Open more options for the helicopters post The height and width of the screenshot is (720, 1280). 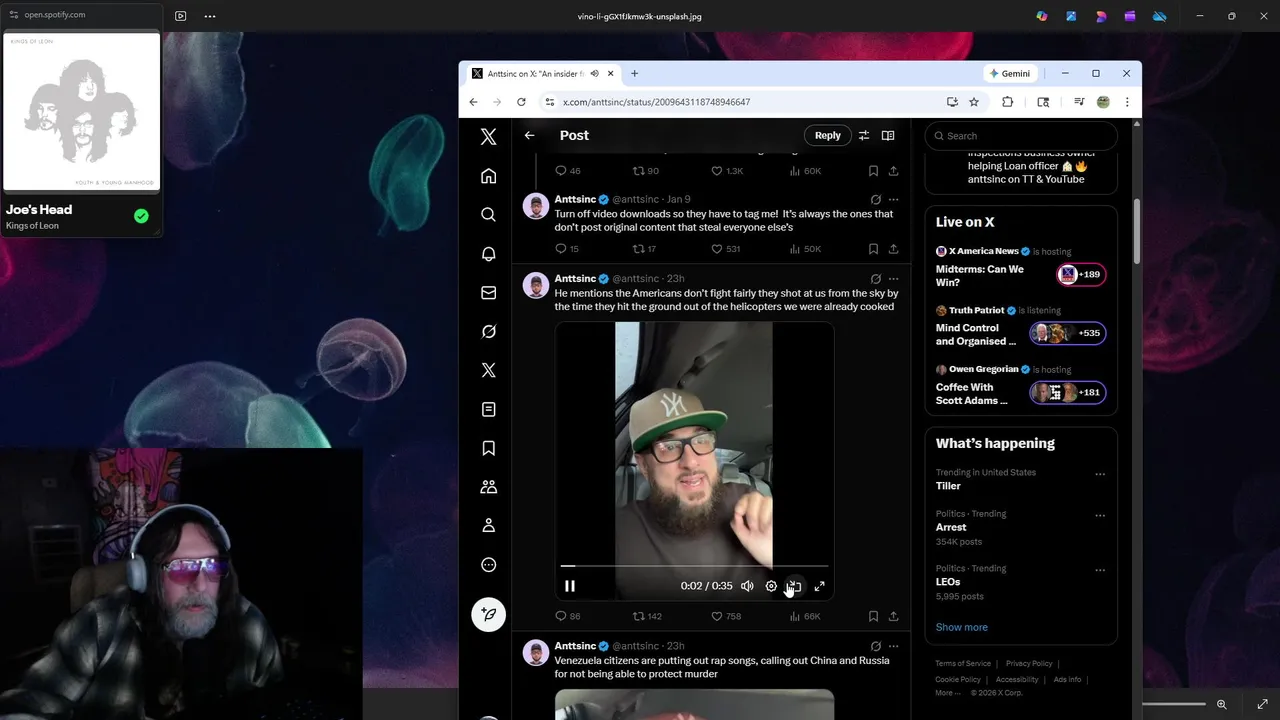pos(893,279)
